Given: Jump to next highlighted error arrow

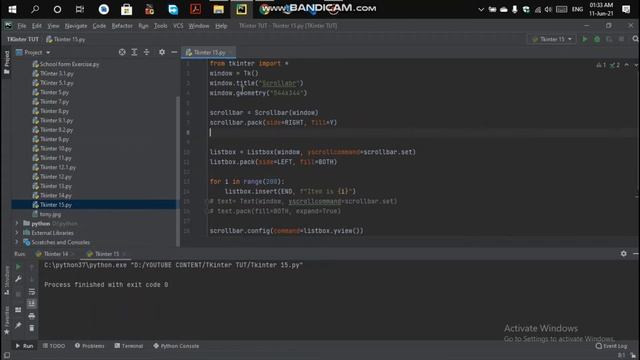Looking at the screenshot, I should point(636,65).
